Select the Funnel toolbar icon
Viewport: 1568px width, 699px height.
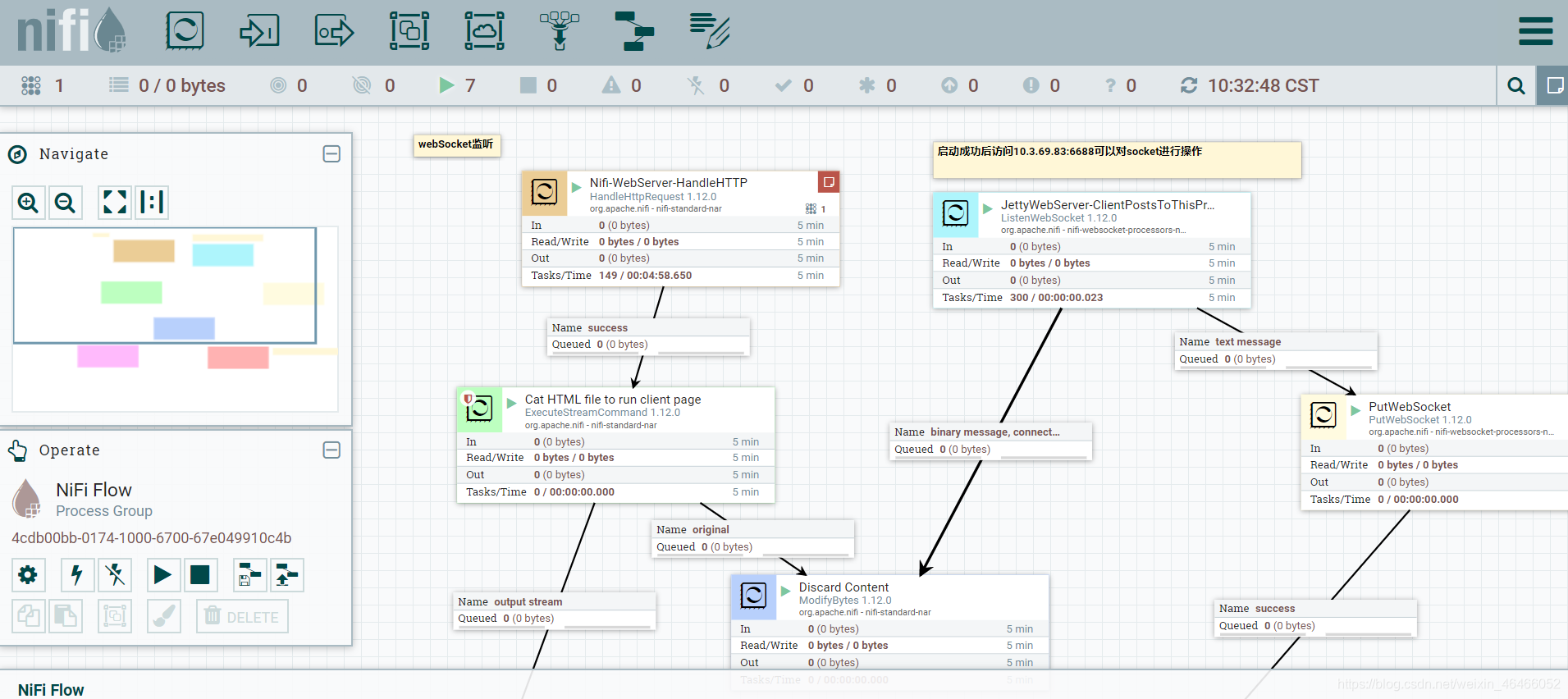click(x=560, y=31)
